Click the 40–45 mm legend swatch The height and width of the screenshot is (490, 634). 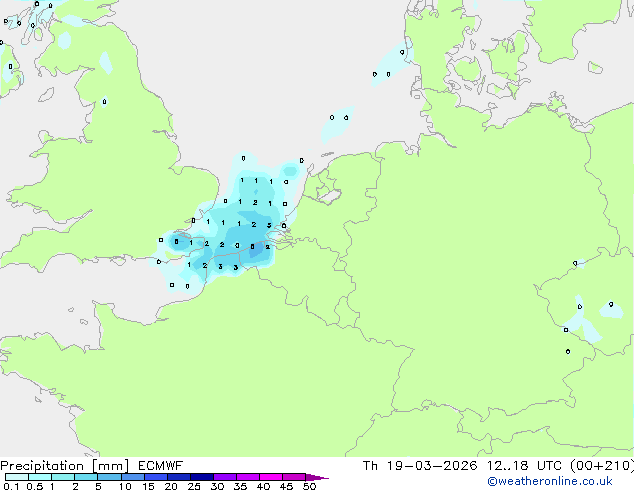pos(271,477)
